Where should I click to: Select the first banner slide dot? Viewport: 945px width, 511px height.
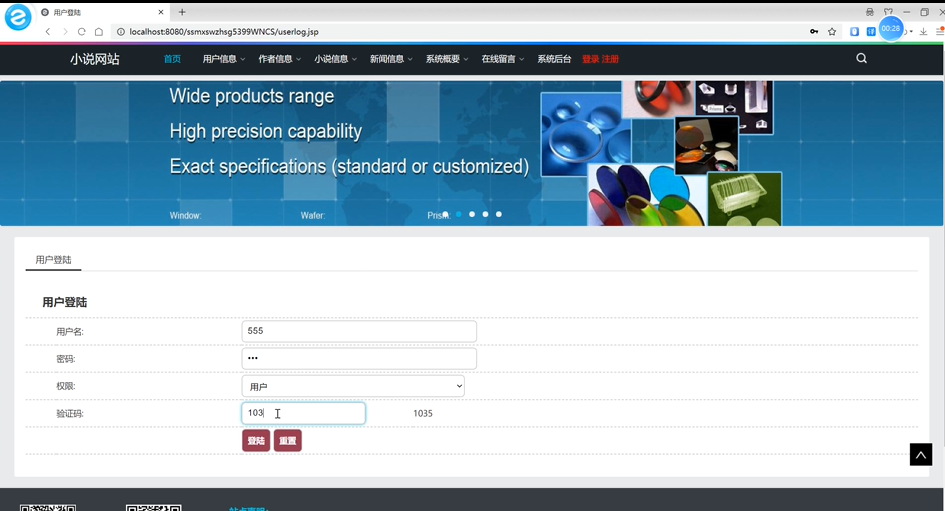coord(445,214)
